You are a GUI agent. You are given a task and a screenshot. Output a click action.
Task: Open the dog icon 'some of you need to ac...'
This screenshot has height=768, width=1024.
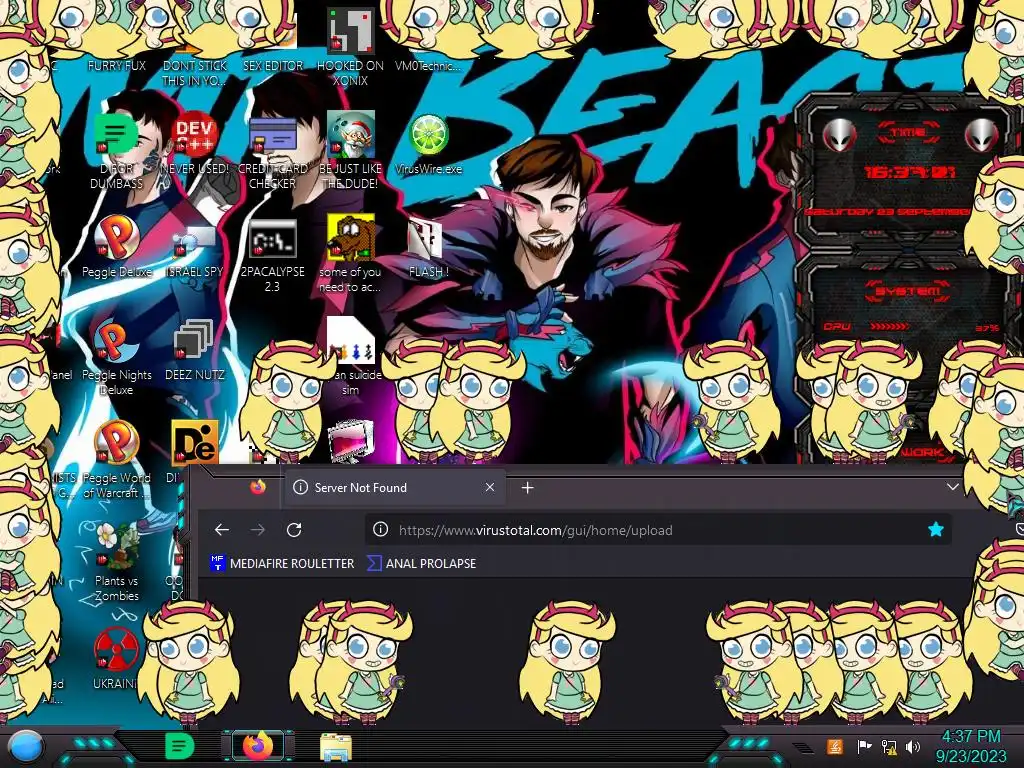[351, 238]
